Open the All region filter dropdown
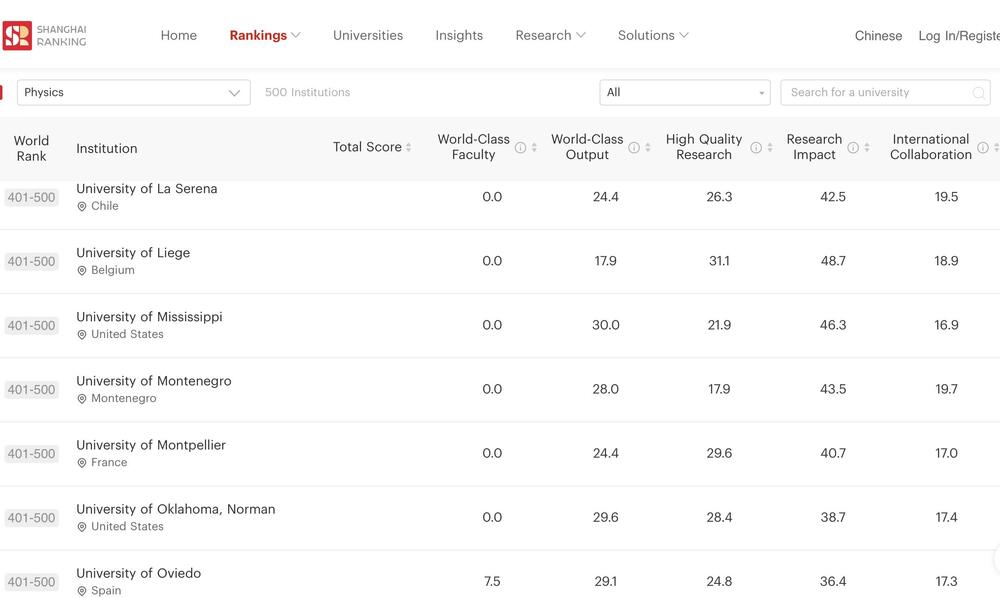1000x598 pixels. [685, 92]
